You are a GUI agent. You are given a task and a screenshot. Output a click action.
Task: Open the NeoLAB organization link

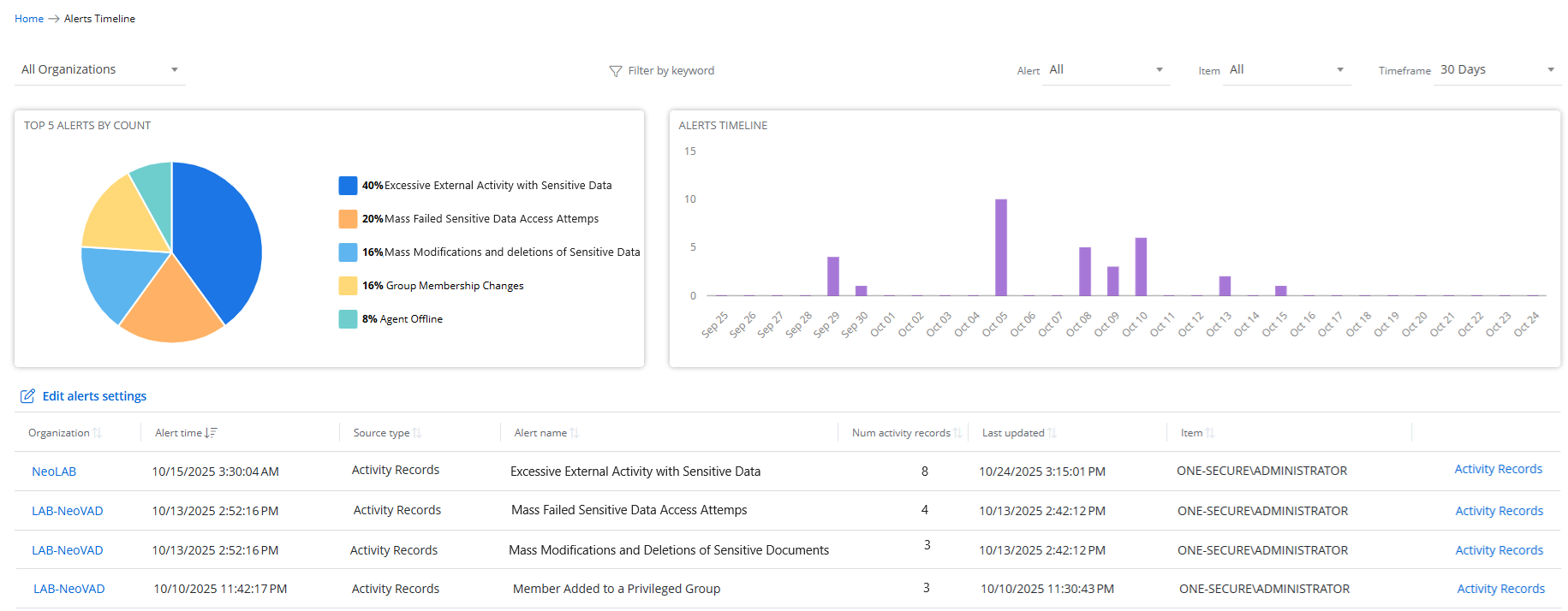(x=54, y=472)
